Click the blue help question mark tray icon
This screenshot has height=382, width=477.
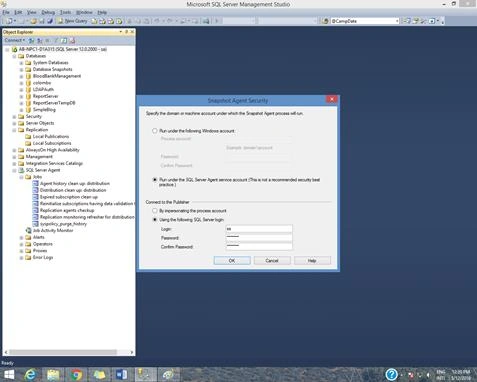pyautogui.click(x=391, y=375)
